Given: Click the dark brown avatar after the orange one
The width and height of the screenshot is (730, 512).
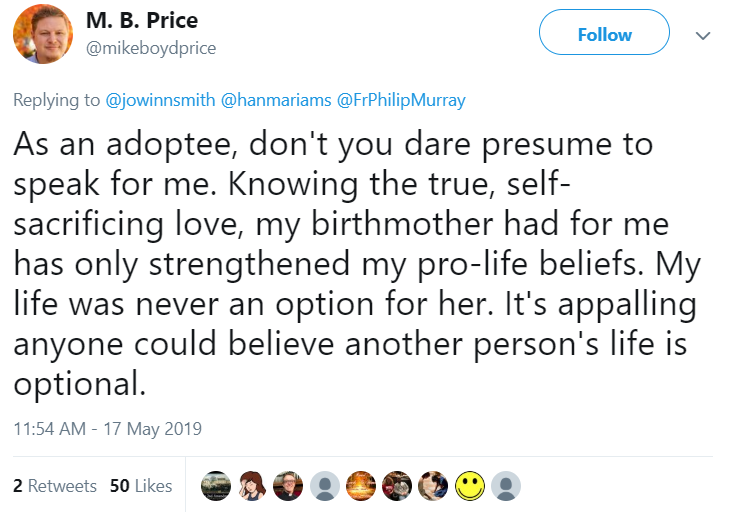Looking at the screenshot, I should 396,486.
